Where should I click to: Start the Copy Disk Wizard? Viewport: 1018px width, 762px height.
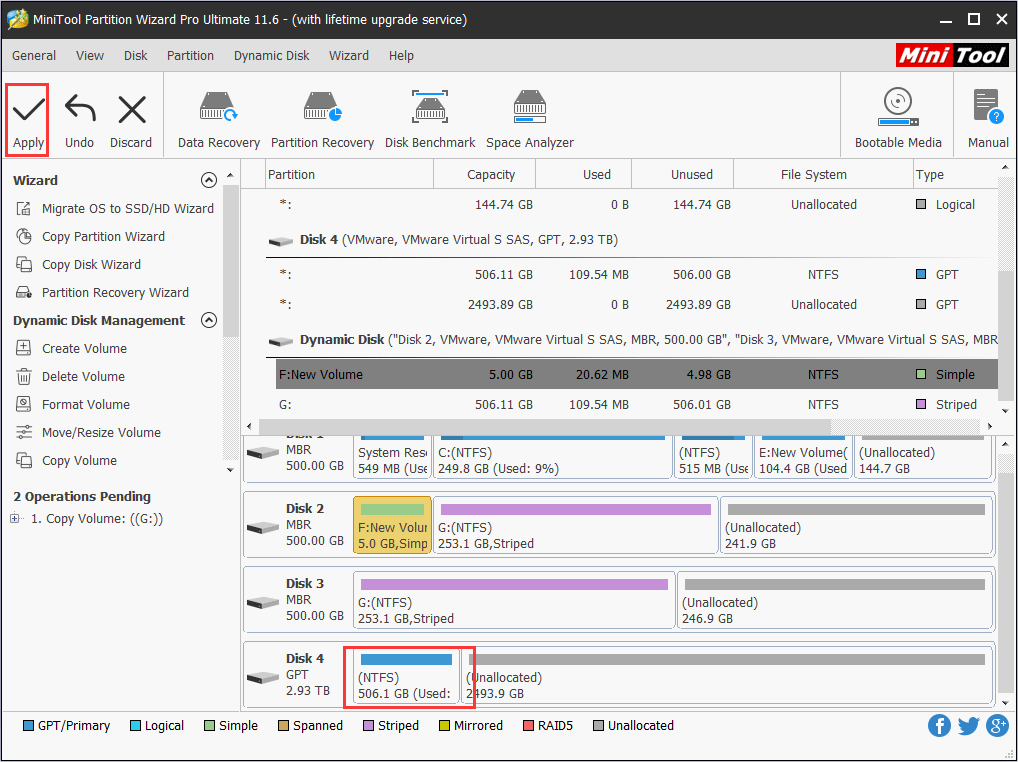tap(79, 264)
